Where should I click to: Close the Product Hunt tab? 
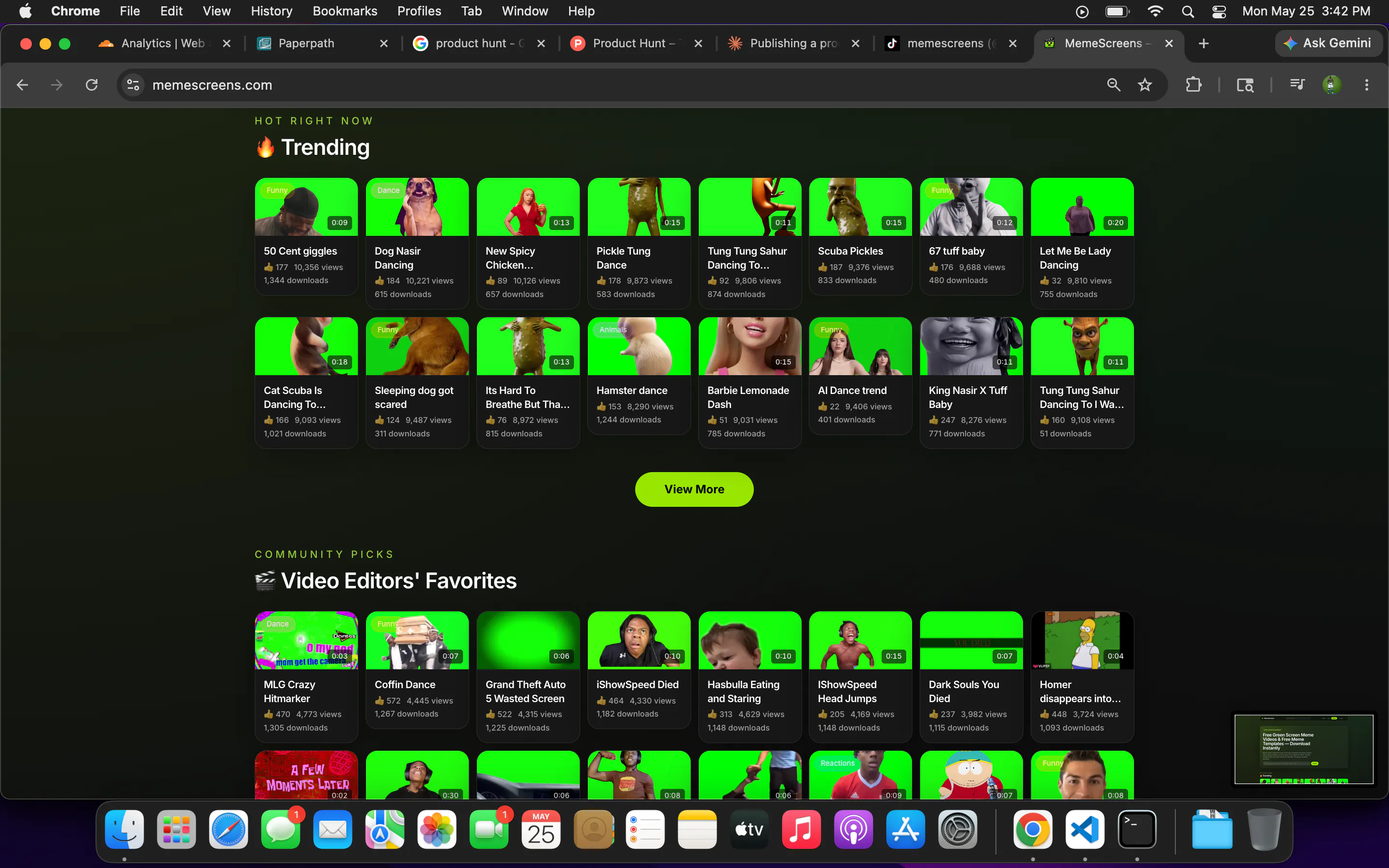click(698, 43)
